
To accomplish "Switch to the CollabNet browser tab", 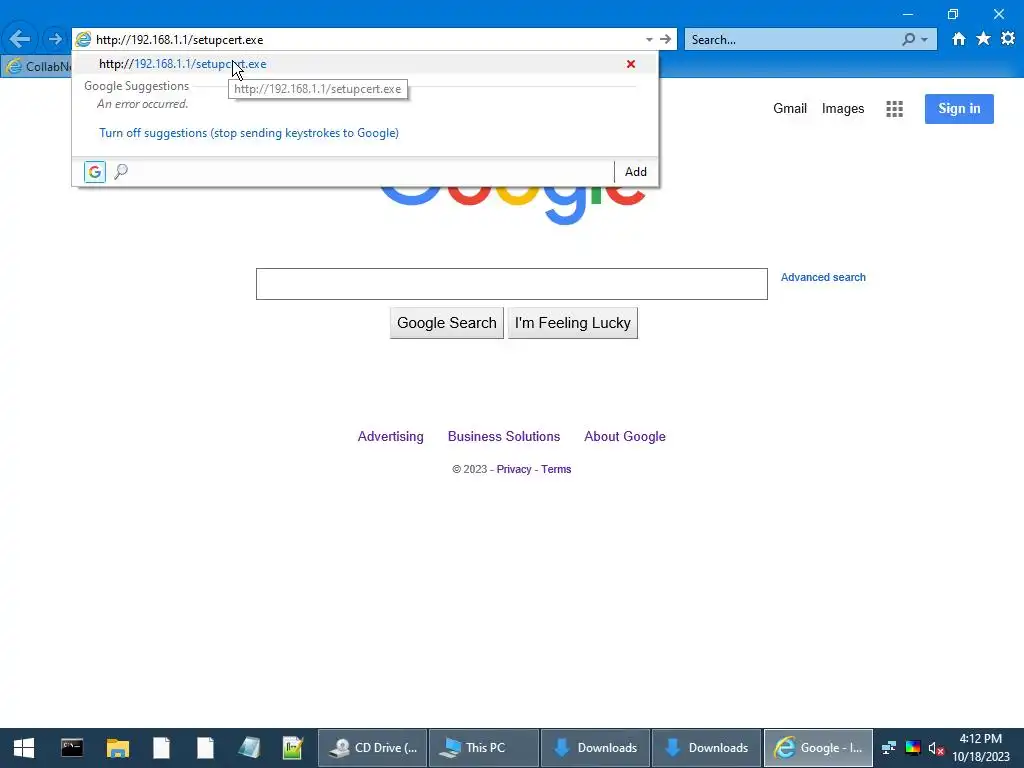I will (37, 66).
